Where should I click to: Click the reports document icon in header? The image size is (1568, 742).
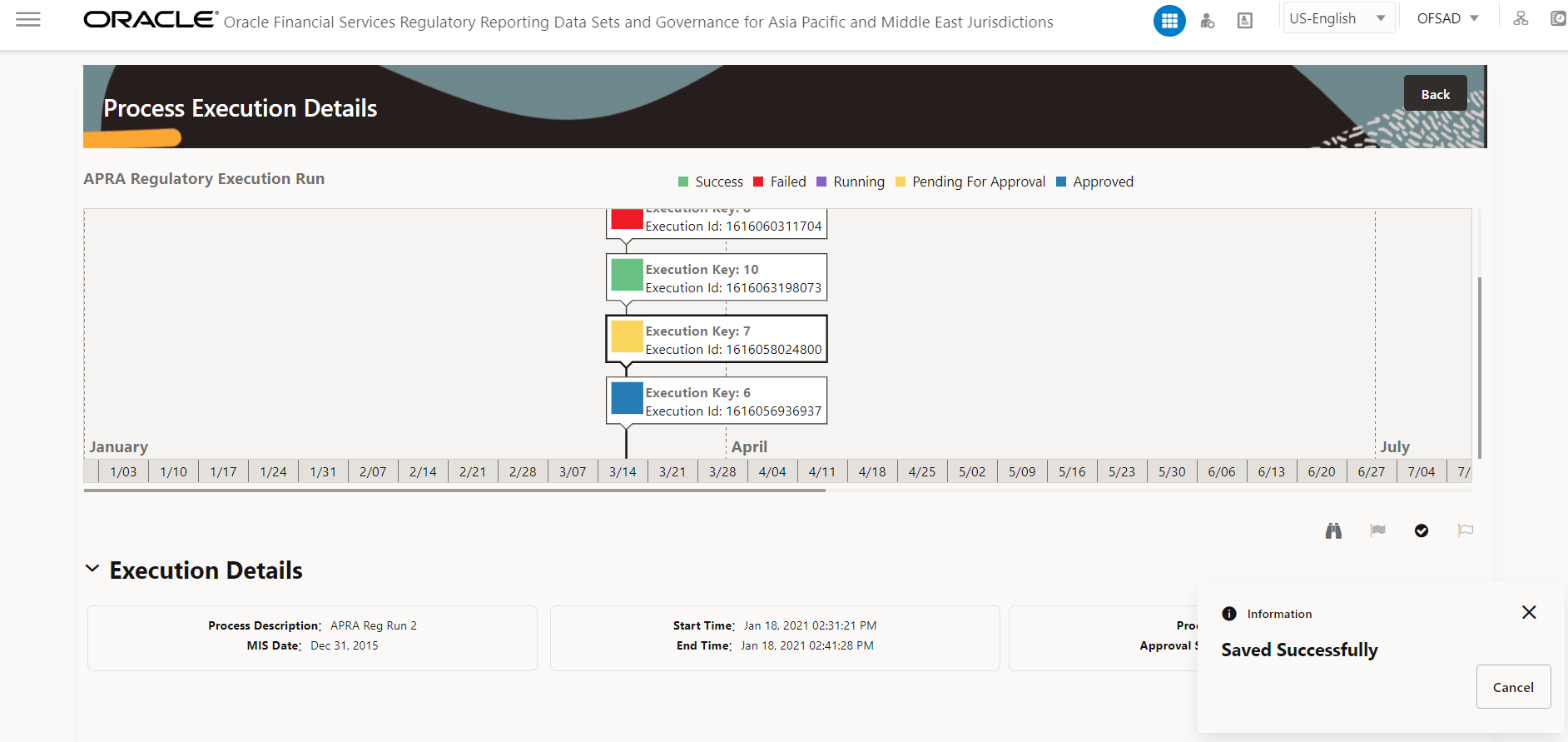point(1245,21)
